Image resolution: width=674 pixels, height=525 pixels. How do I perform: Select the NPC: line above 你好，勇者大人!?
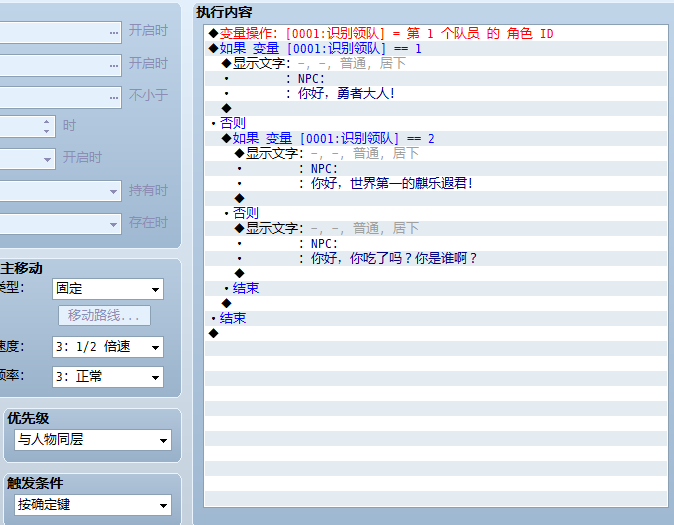click(x=436, y=79)
